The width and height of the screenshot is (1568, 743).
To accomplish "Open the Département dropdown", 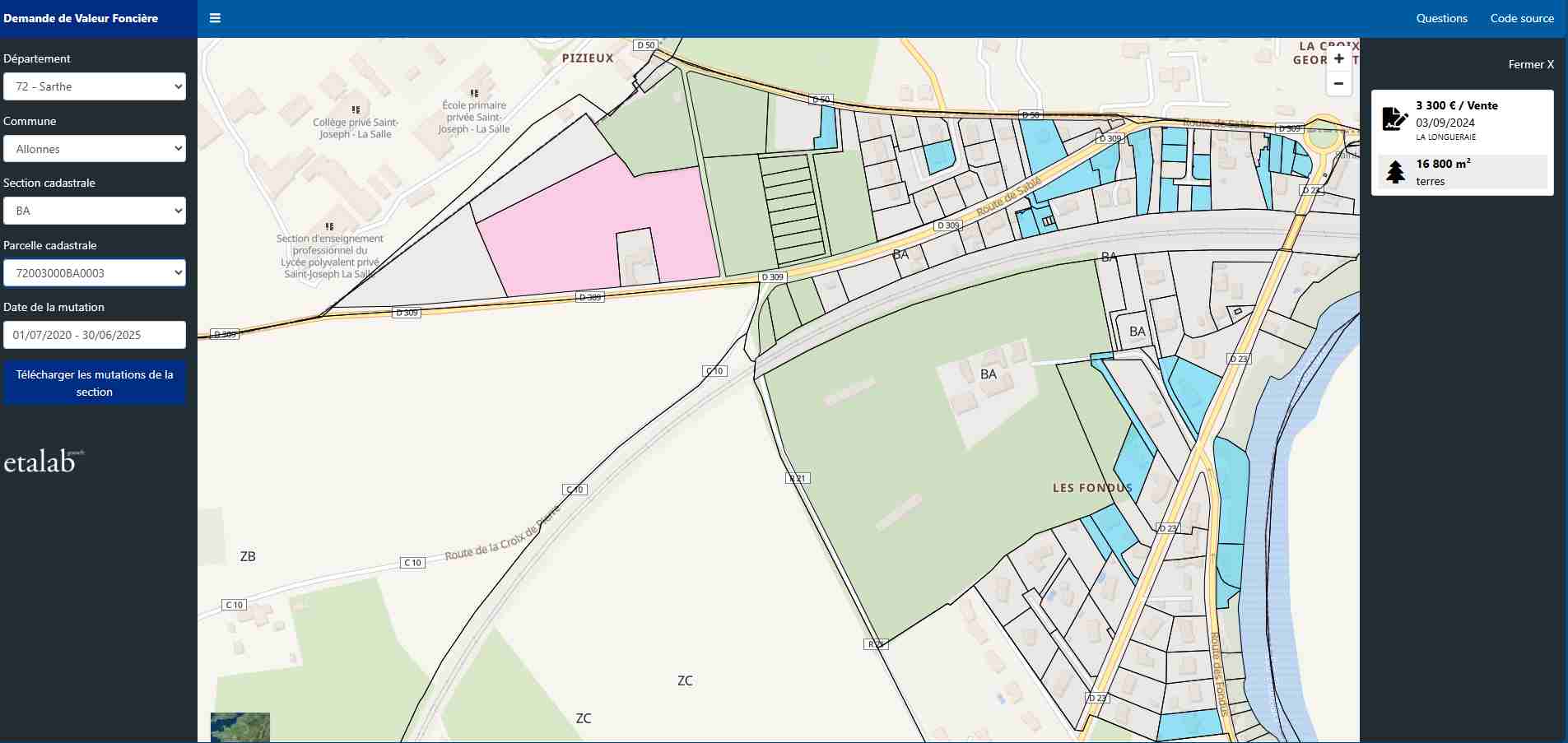I will pyautogui.click(x=95, y=86).
